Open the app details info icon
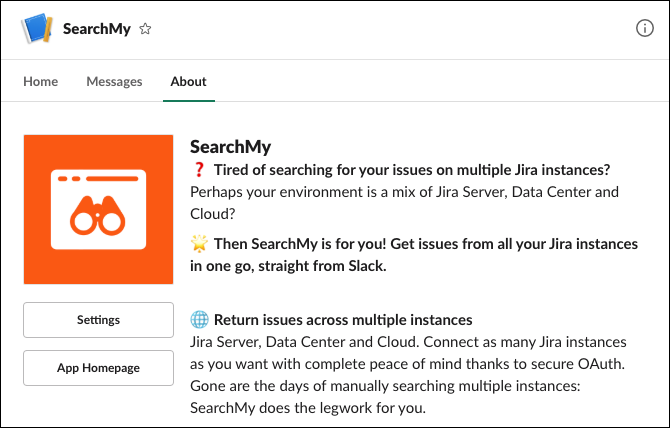 tap(644, 28)
